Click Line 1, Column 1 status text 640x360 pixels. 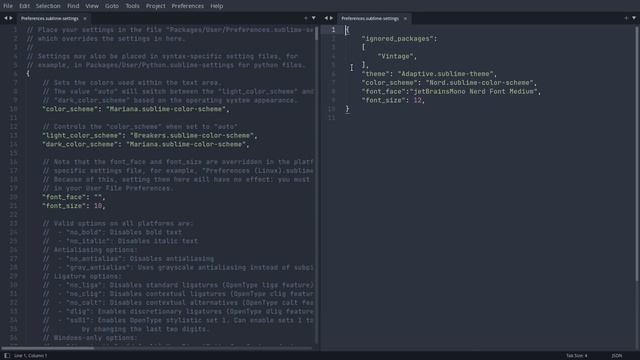pos(31,356)
